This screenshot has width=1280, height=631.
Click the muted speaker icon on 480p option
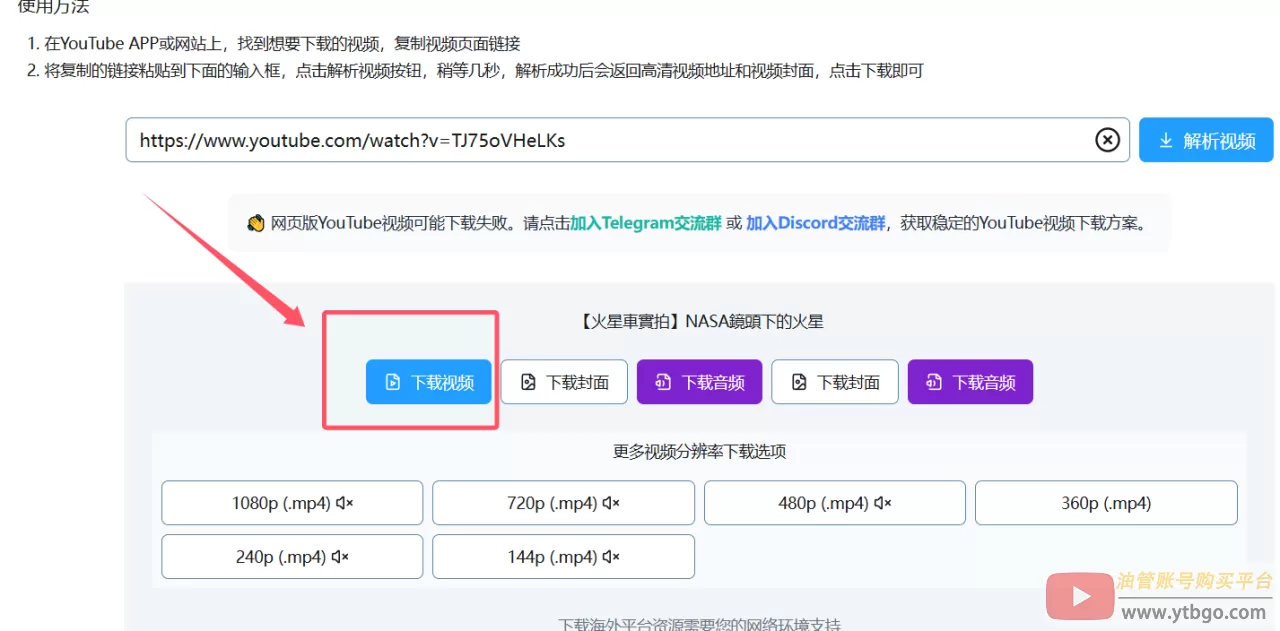click(882, 503)
